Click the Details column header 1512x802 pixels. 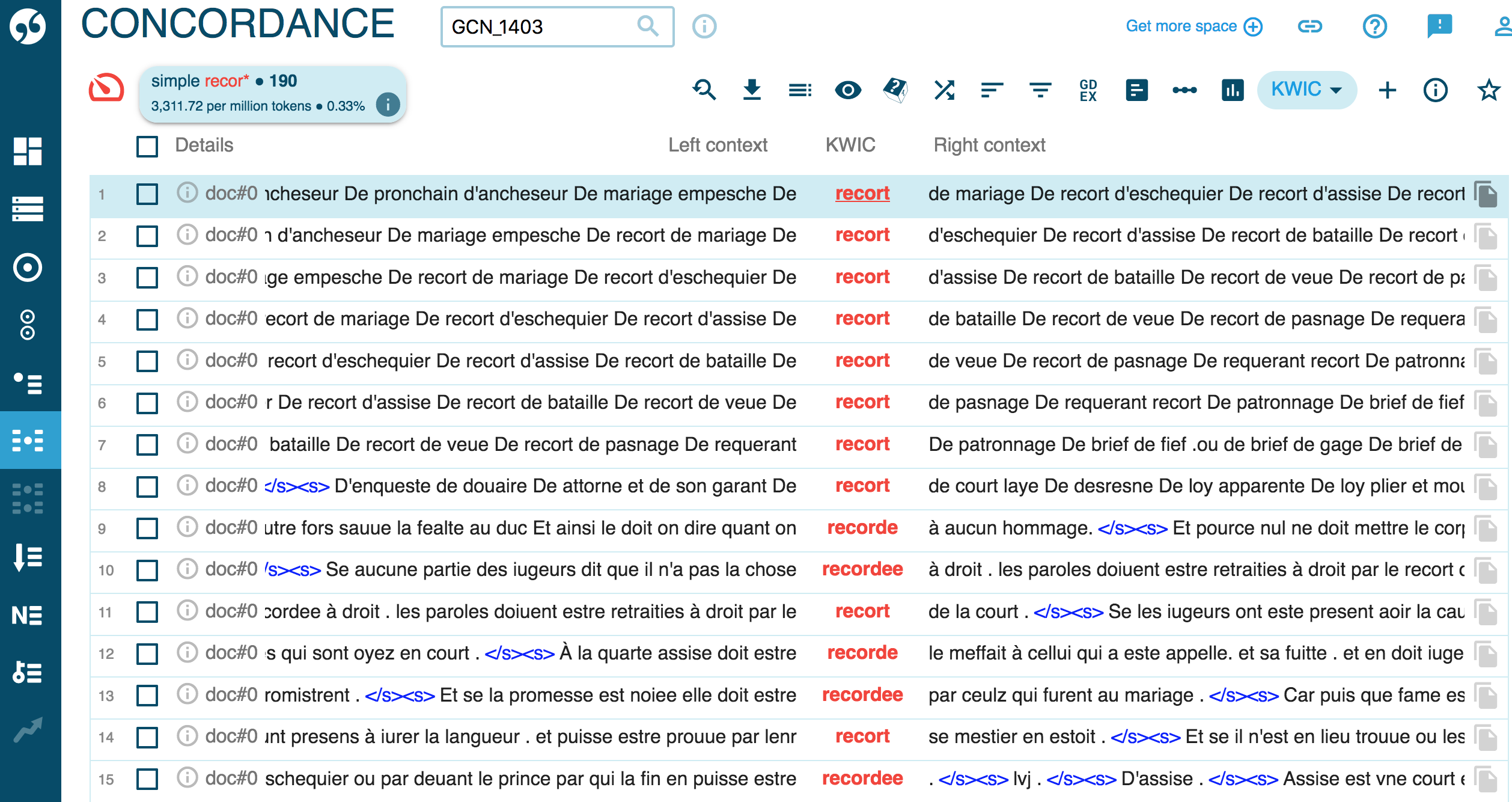pos(204,145)
